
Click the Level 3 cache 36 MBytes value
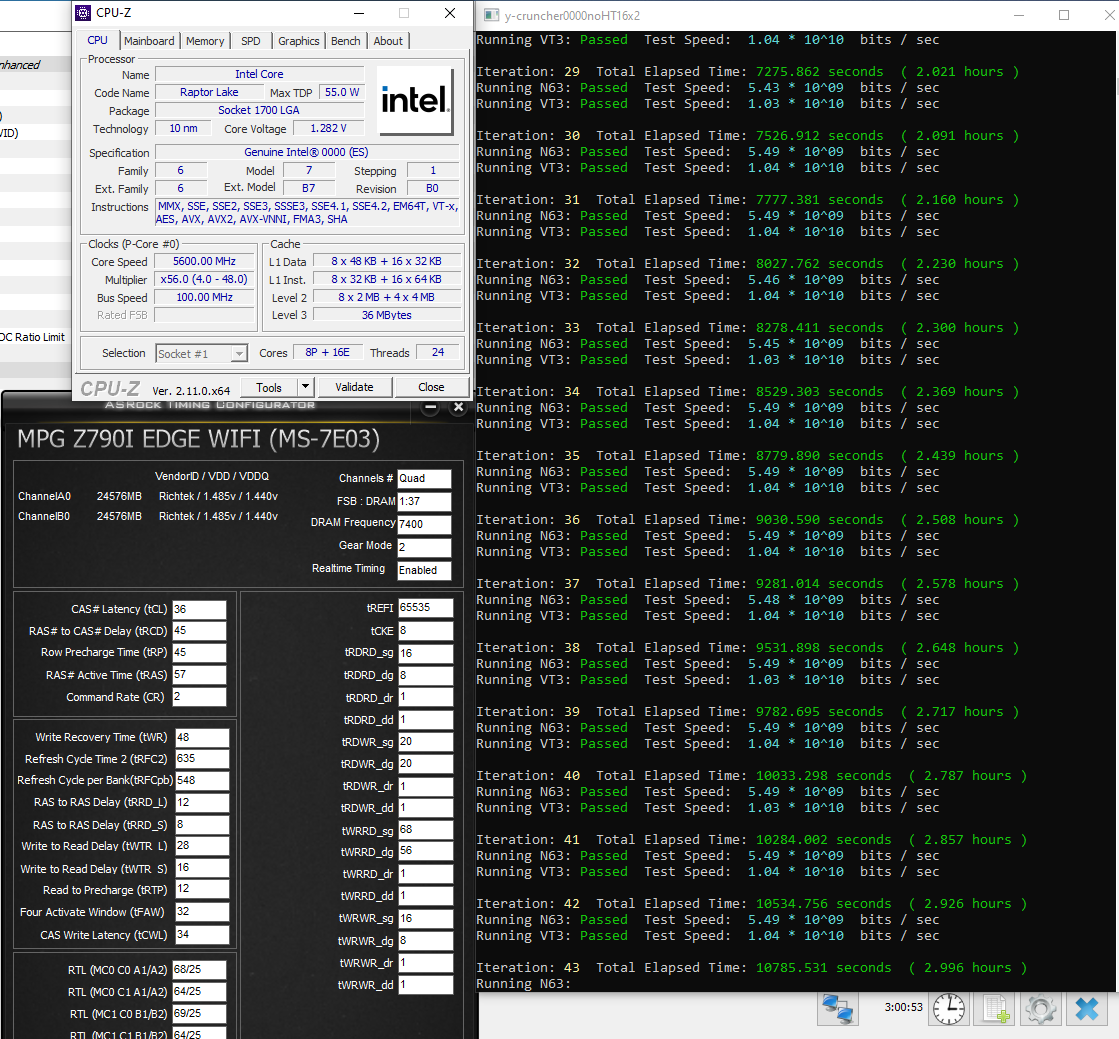click(x=386, y=315)
